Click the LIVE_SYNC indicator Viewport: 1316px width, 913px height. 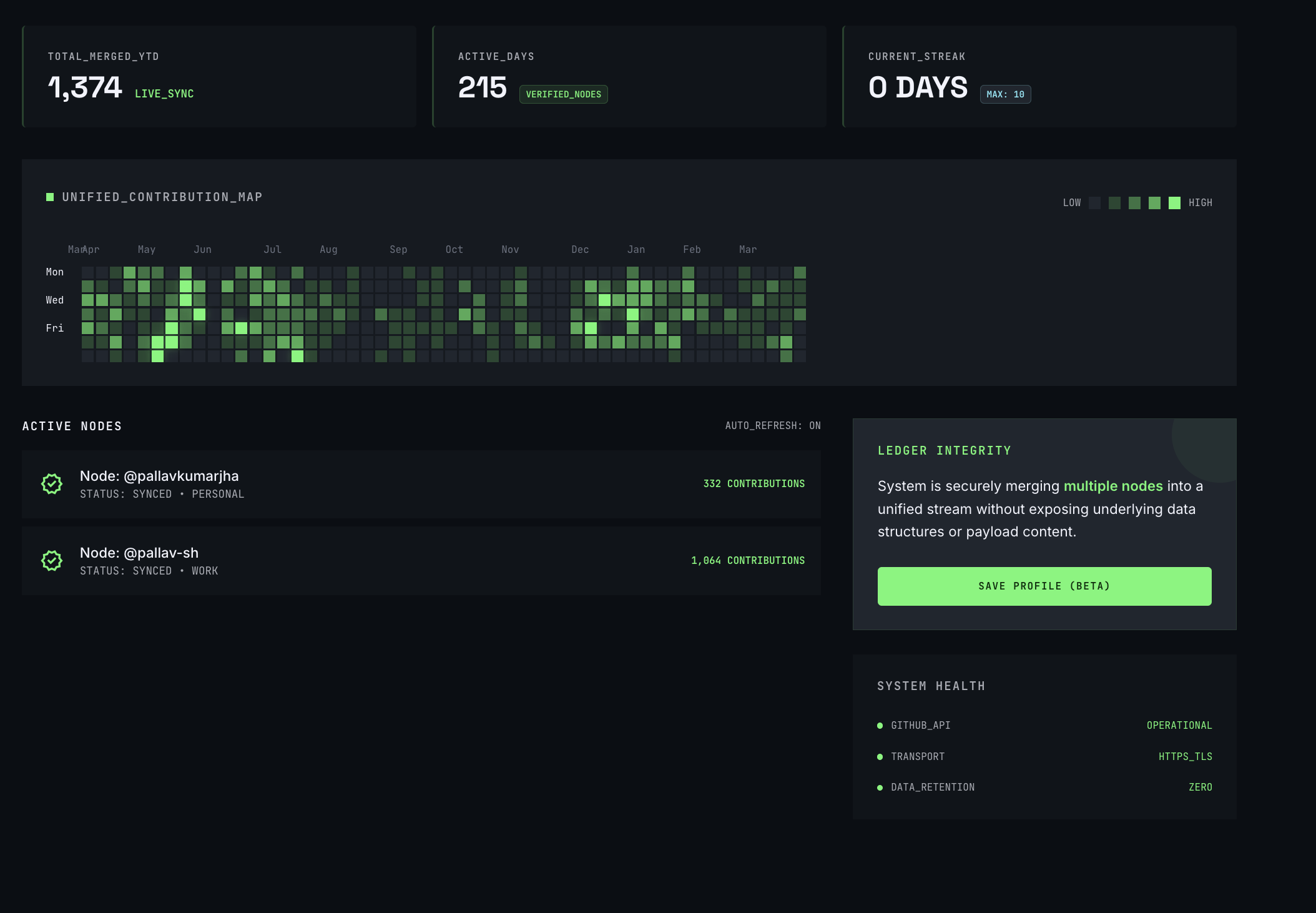pos(164,94)
